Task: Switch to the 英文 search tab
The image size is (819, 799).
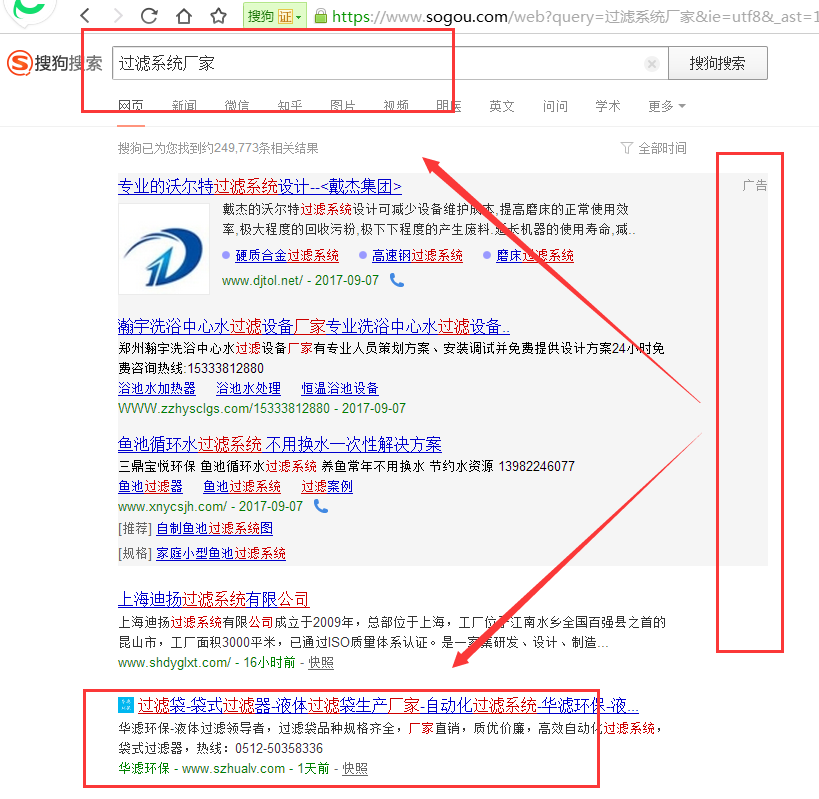Action: pos(502,106)
